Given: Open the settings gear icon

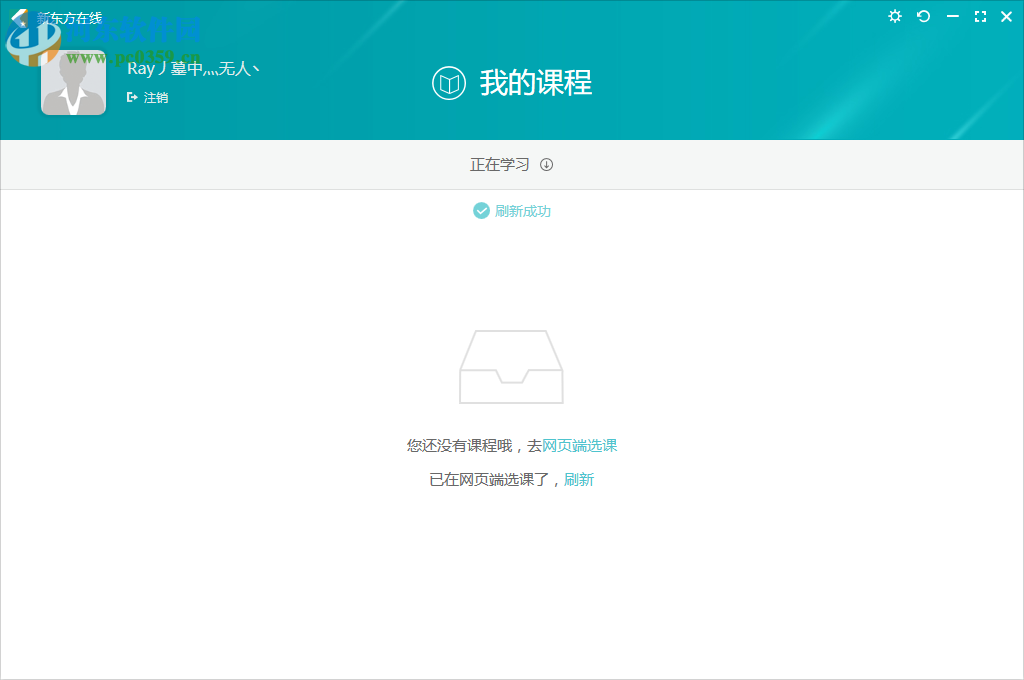Looking at the screenshot, I should coord(894,17).
